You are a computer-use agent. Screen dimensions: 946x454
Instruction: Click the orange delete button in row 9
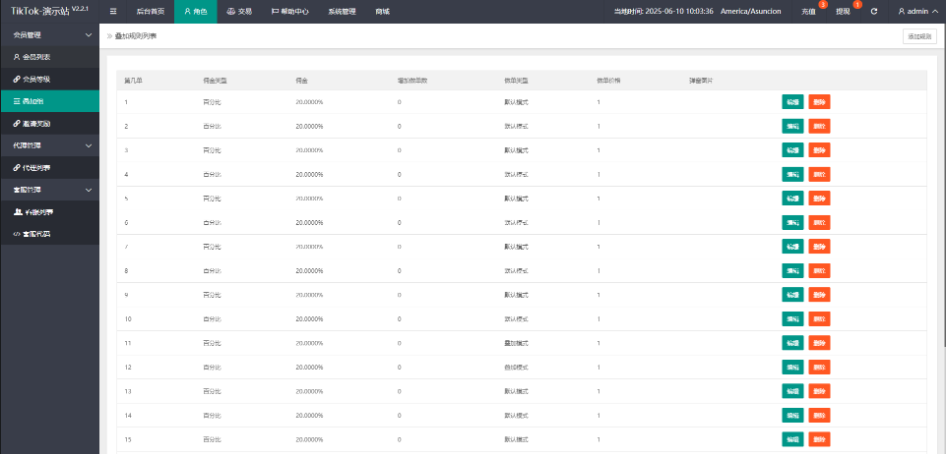coord(819,295)
